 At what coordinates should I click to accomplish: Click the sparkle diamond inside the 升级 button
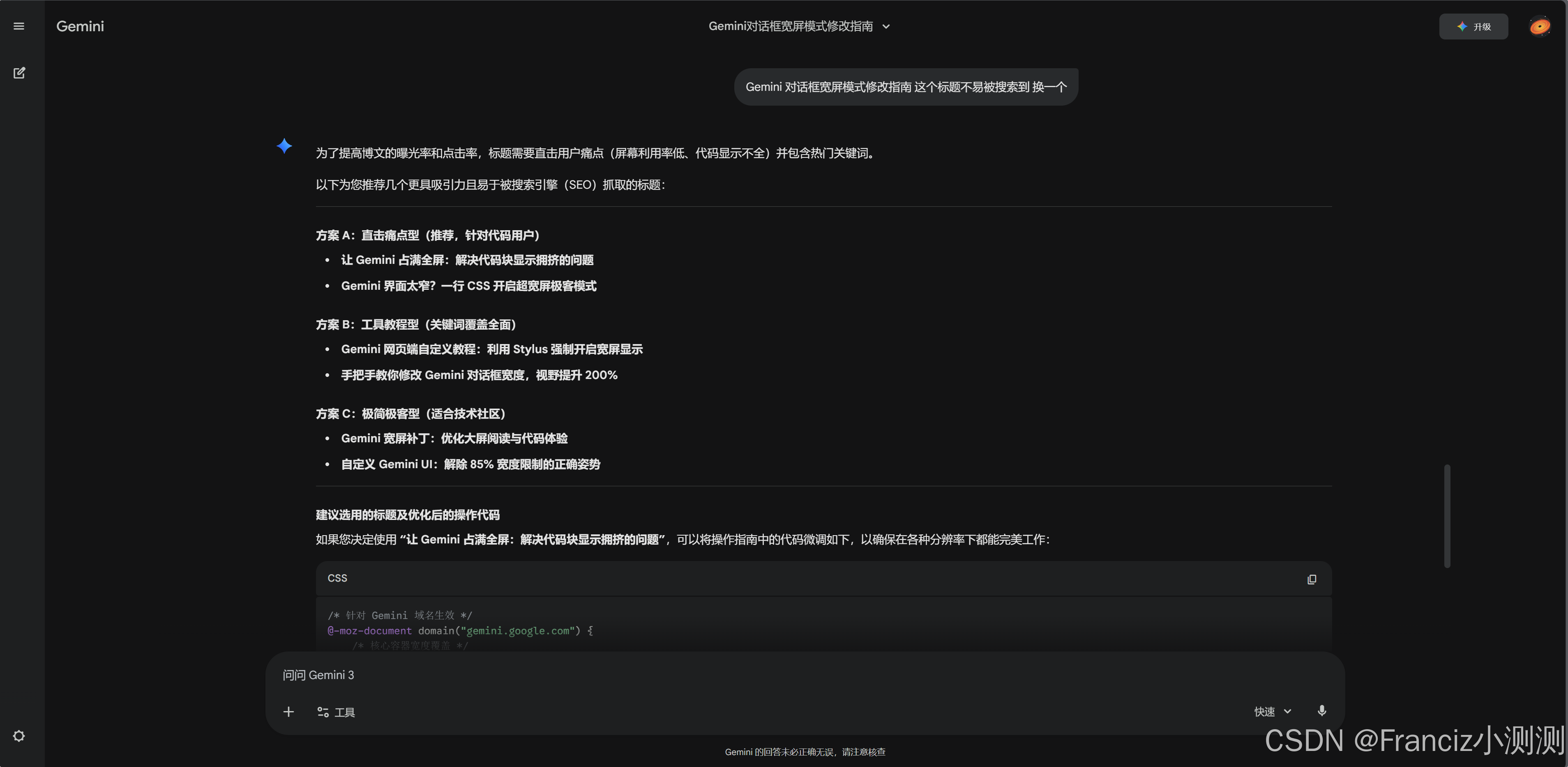point(1463,26)
